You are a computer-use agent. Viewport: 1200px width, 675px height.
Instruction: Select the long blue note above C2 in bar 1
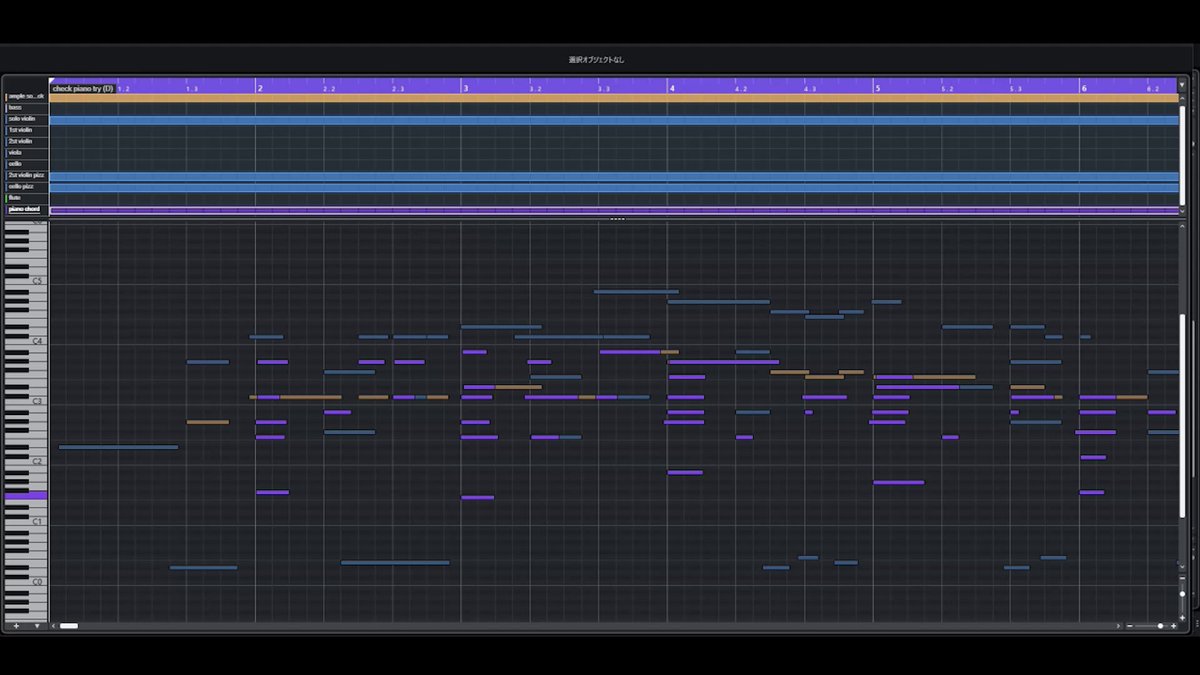pos(118,447)
